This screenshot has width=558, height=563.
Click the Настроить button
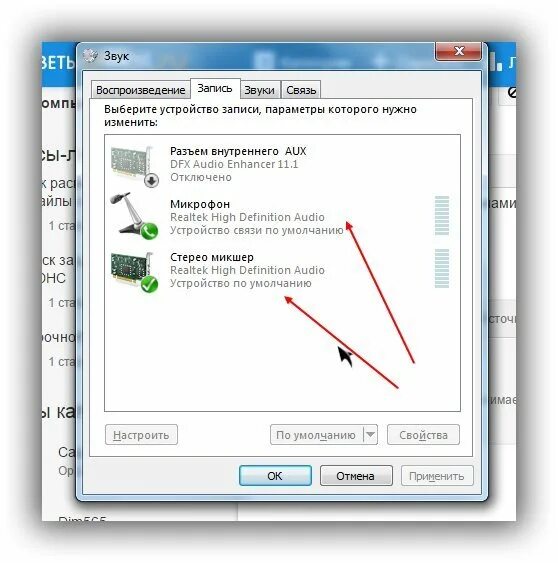(x=141, y=435)
